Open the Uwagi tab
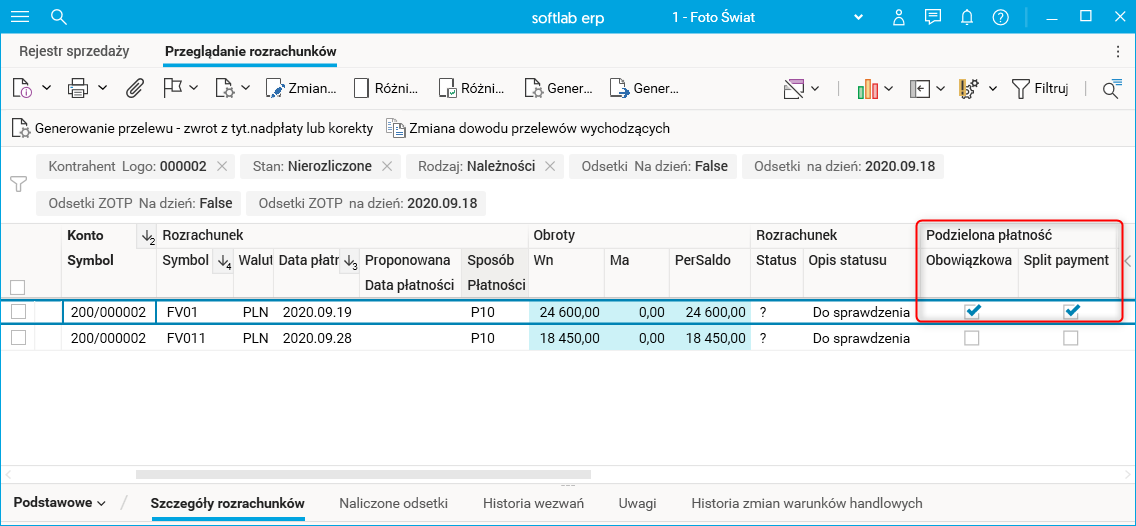Viewport: 1136px width, 526px height. [x=638, y=503]
